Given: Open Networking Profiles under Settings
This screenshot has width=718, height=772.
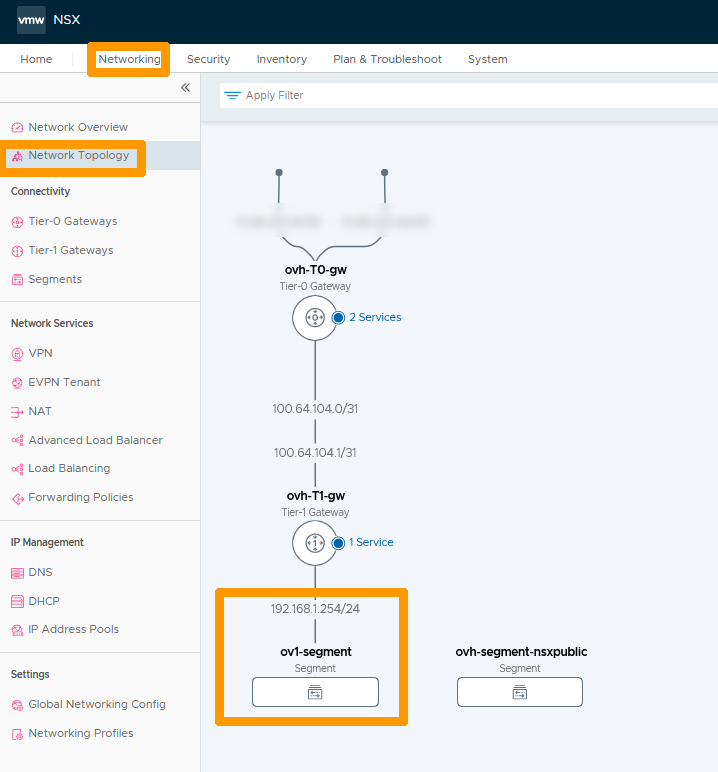Looking at the screenshot, I should (x=80, y=733).
